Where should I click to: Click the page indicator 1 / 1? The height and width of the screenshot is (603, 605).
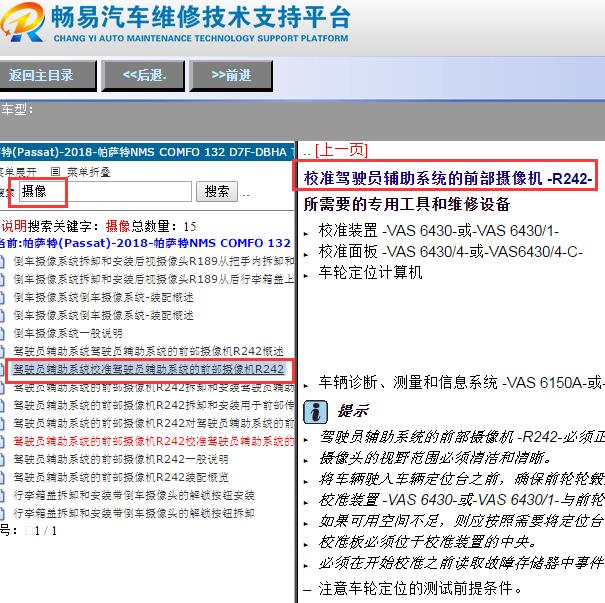click(46, 531)
